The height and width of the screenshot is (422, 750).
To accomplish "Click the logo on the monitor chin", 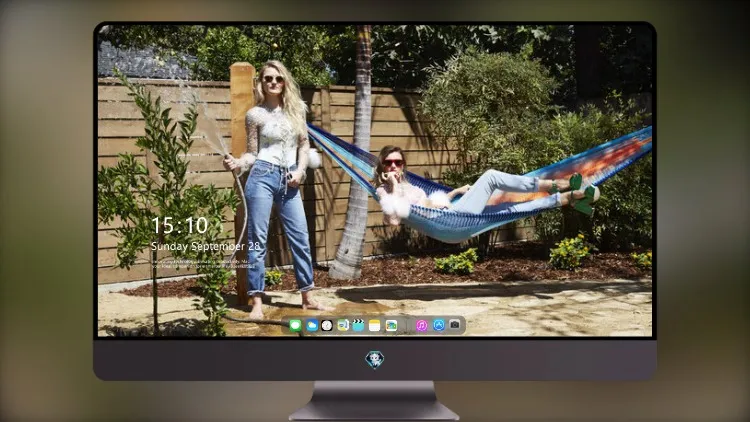I will 375,360.
